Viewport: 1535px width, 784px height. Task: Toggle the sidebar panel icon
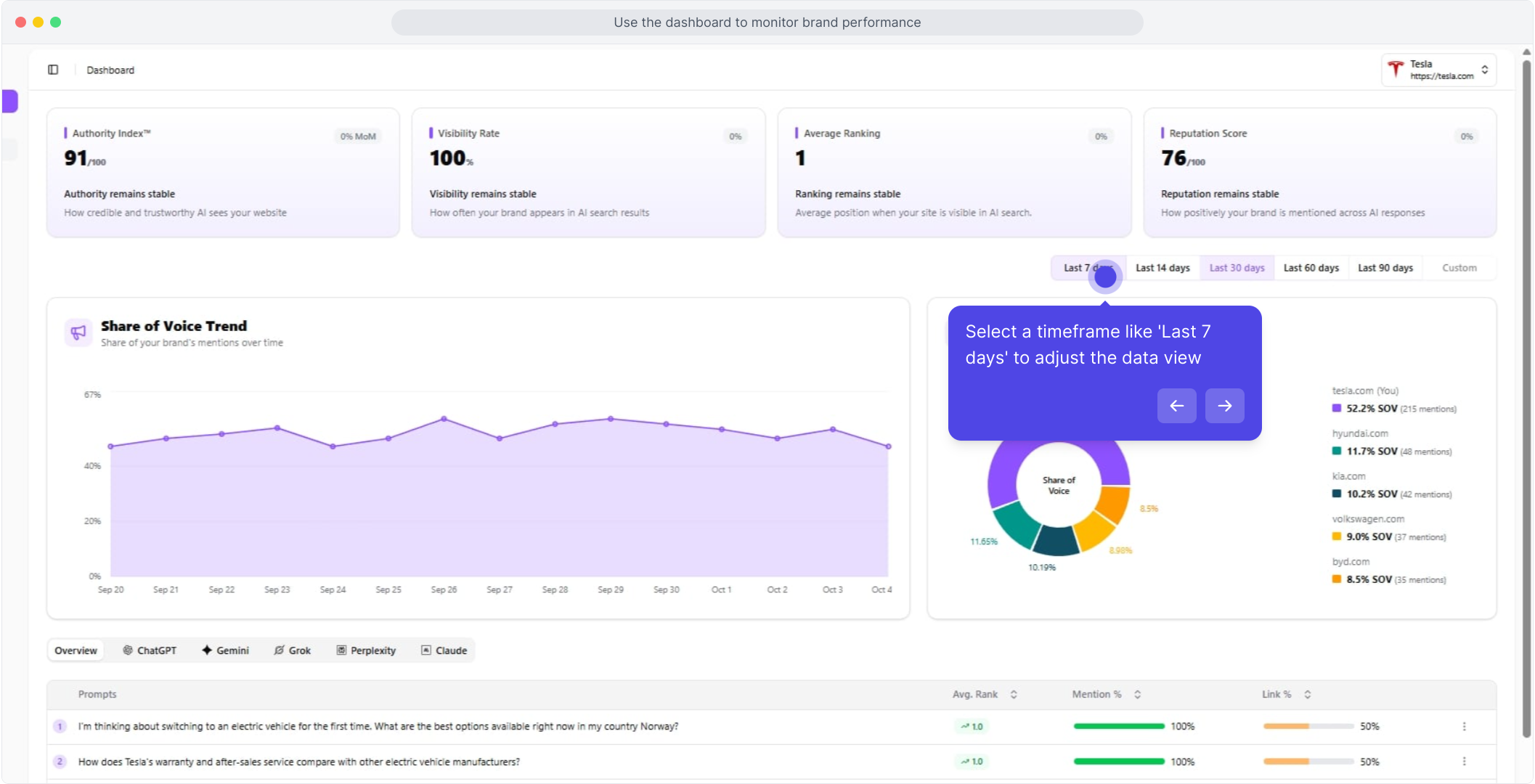[53, 70]
